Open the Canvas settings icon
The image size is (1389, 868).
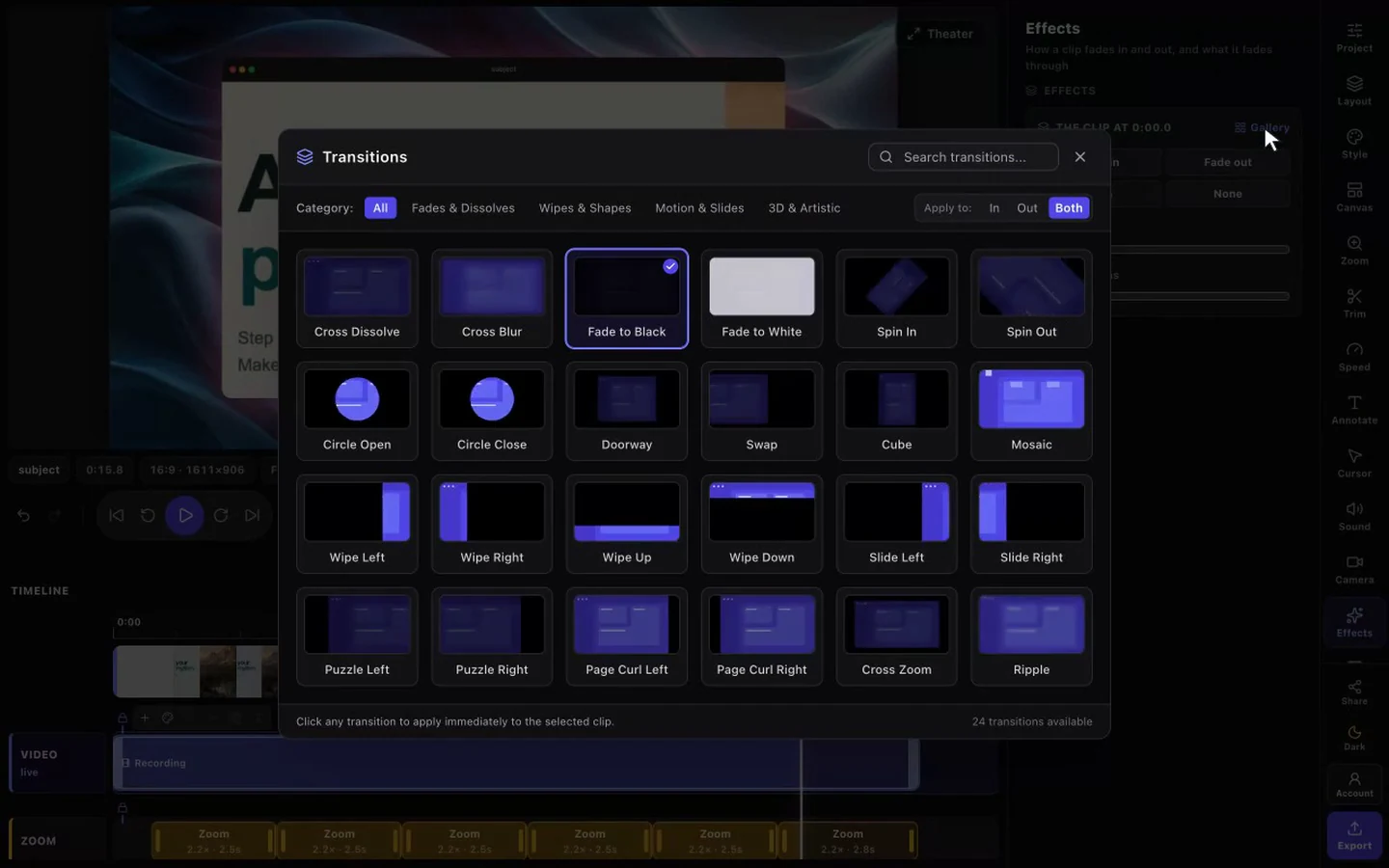pos(1354,196)
